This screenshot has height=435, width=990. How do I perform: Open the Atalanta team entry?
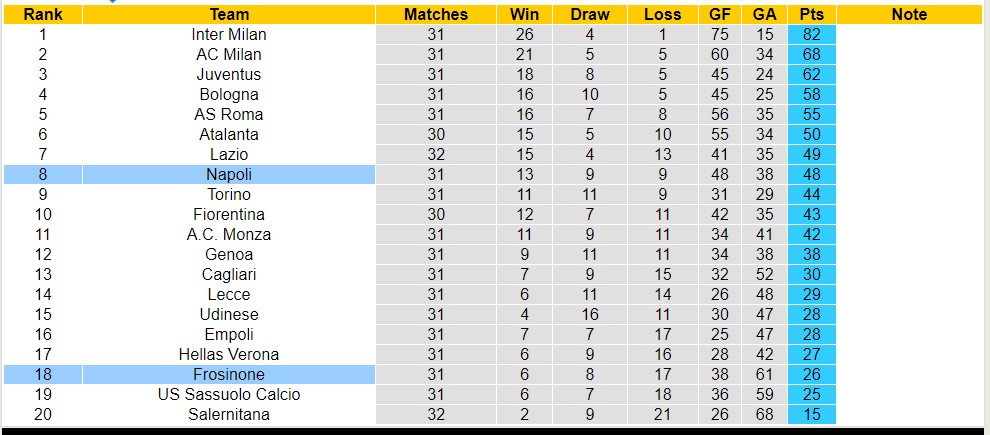[x=229, y=134]
